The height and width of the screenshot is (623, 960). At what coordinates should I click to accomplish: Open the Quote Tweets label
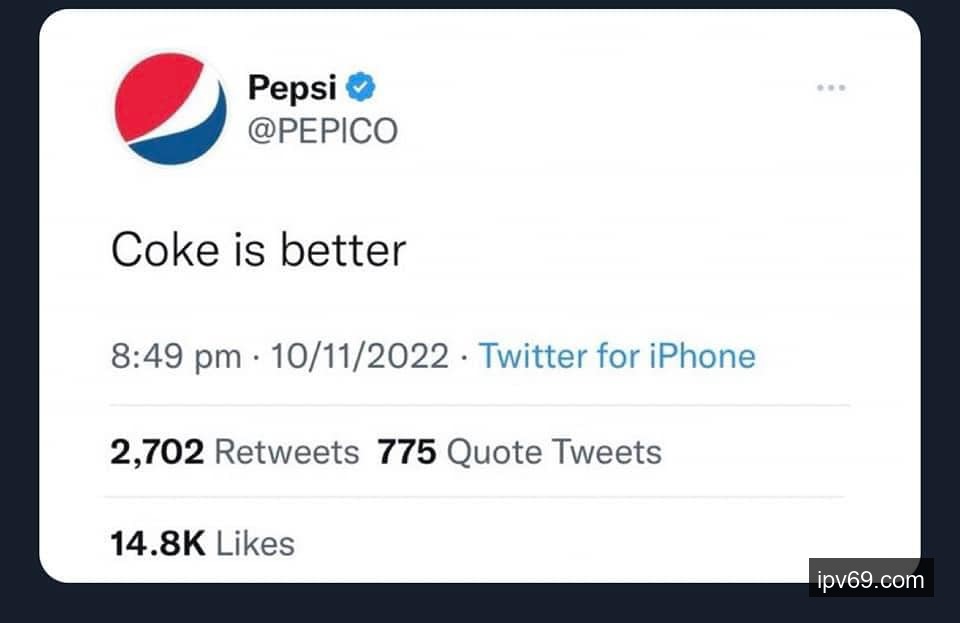click(x=553, y=452)
